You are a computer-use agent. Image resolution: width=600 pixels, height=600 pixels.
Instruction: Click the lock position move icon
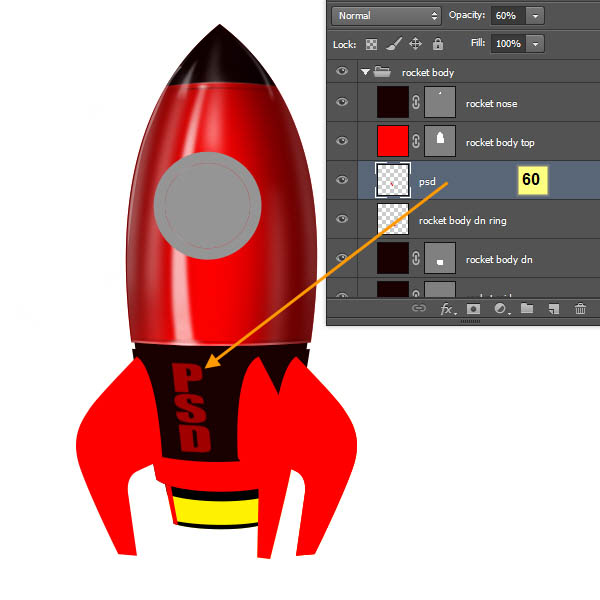click(416, 44)
